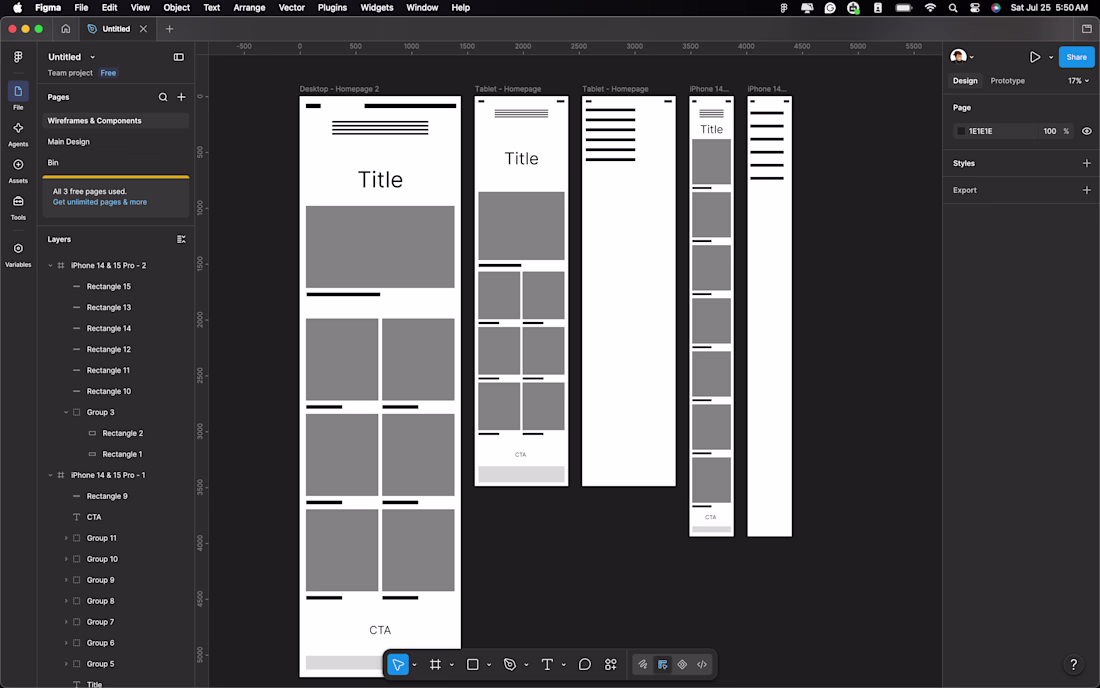Open the present options dropdown arrow
1100x688 pixels.
[x=1051, y=58]
